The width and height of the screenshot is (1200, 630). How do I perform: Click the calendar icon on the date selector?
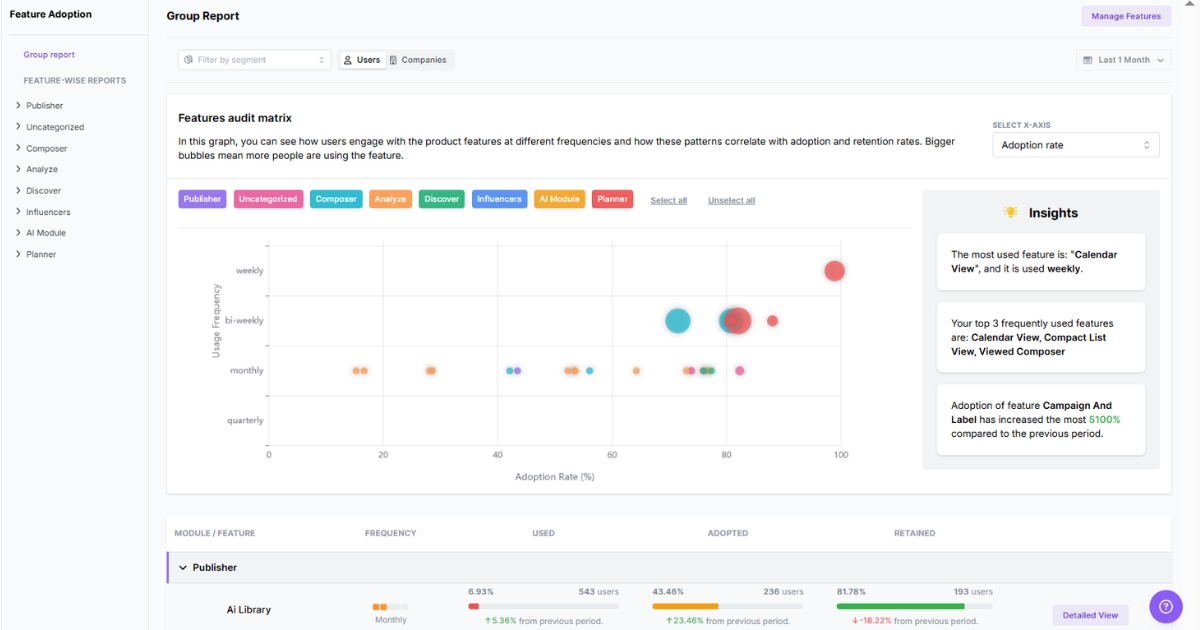[1086, 59]
